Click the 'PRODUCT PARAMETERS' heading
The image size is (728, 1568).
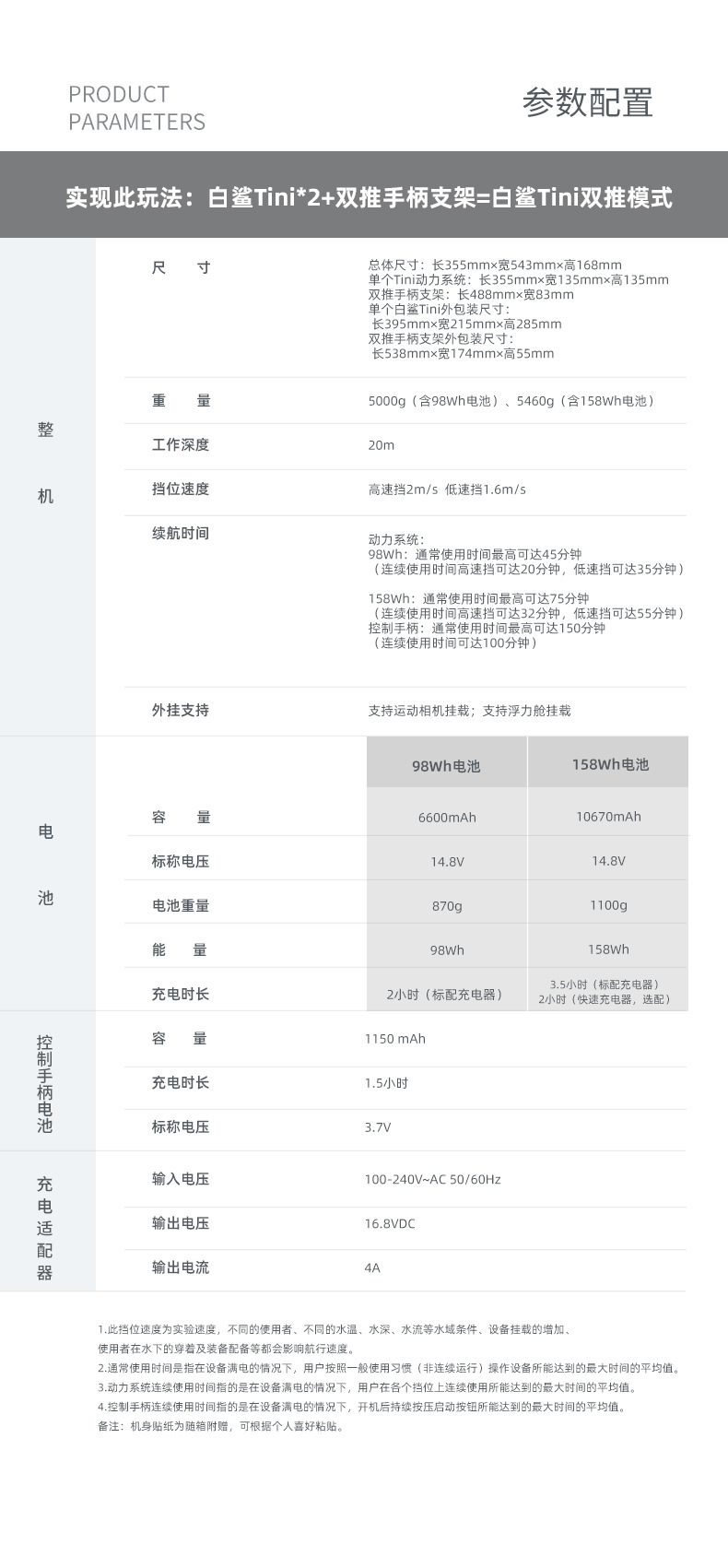coord(137,108)
